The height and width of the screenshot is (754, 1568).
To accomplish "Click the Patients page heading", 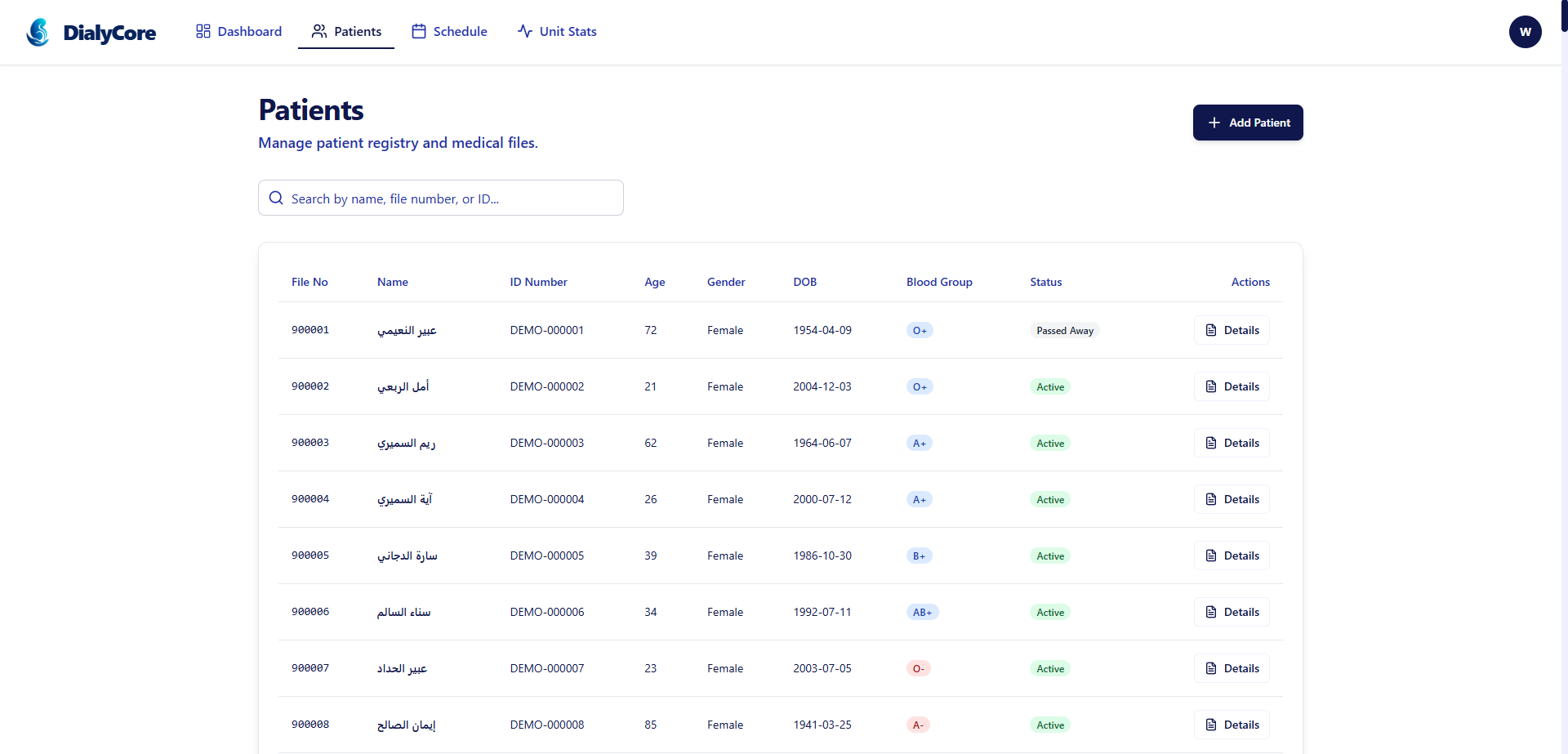I will pos(311,110).
